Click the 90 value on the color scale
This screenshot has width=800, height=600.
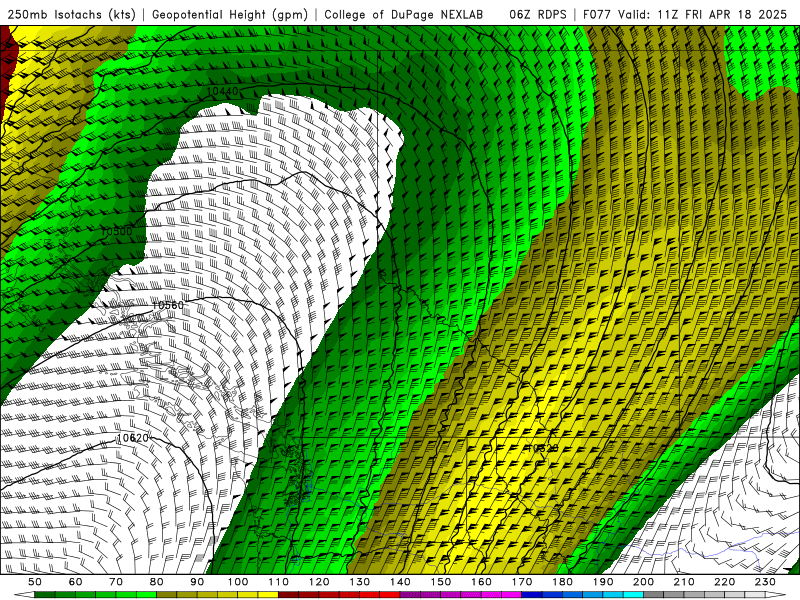click(197, 582)
